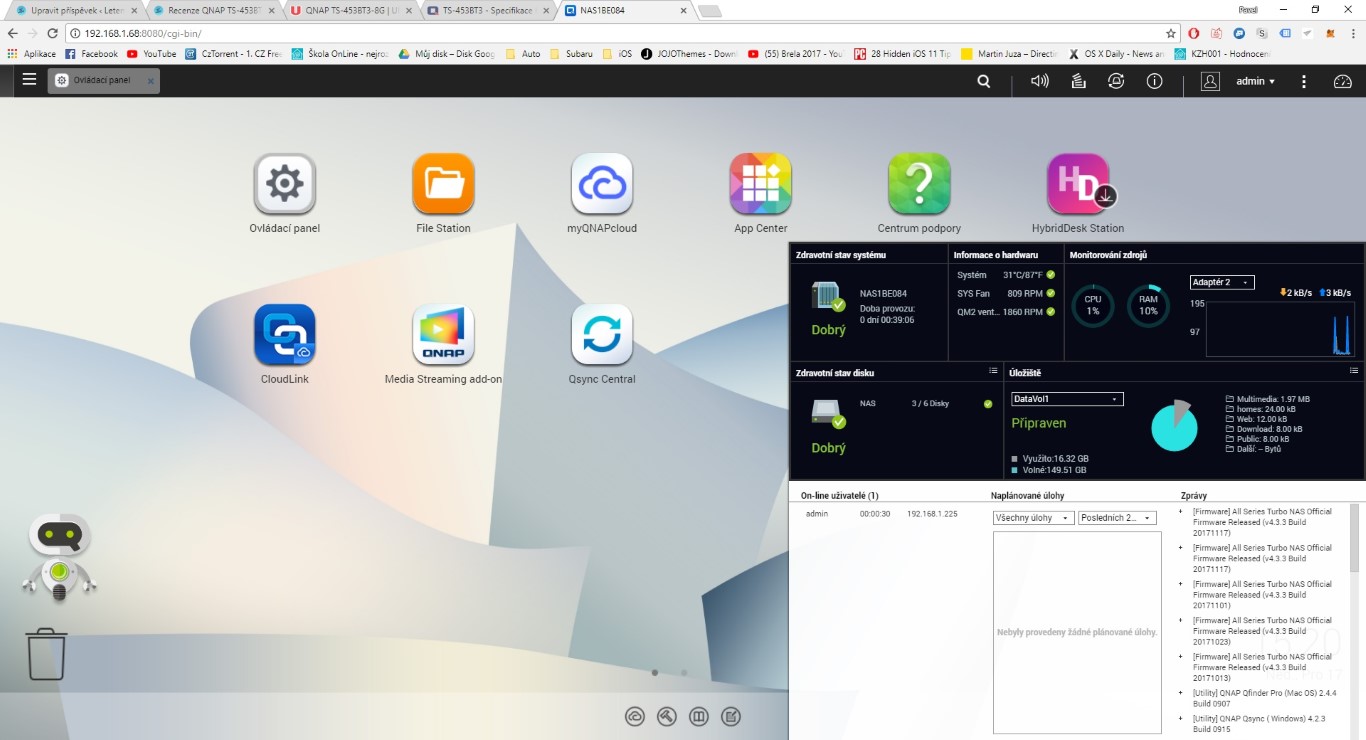Open the YouTube bookmark
The image size is (1366, 740).
click(x=151, y=54)
